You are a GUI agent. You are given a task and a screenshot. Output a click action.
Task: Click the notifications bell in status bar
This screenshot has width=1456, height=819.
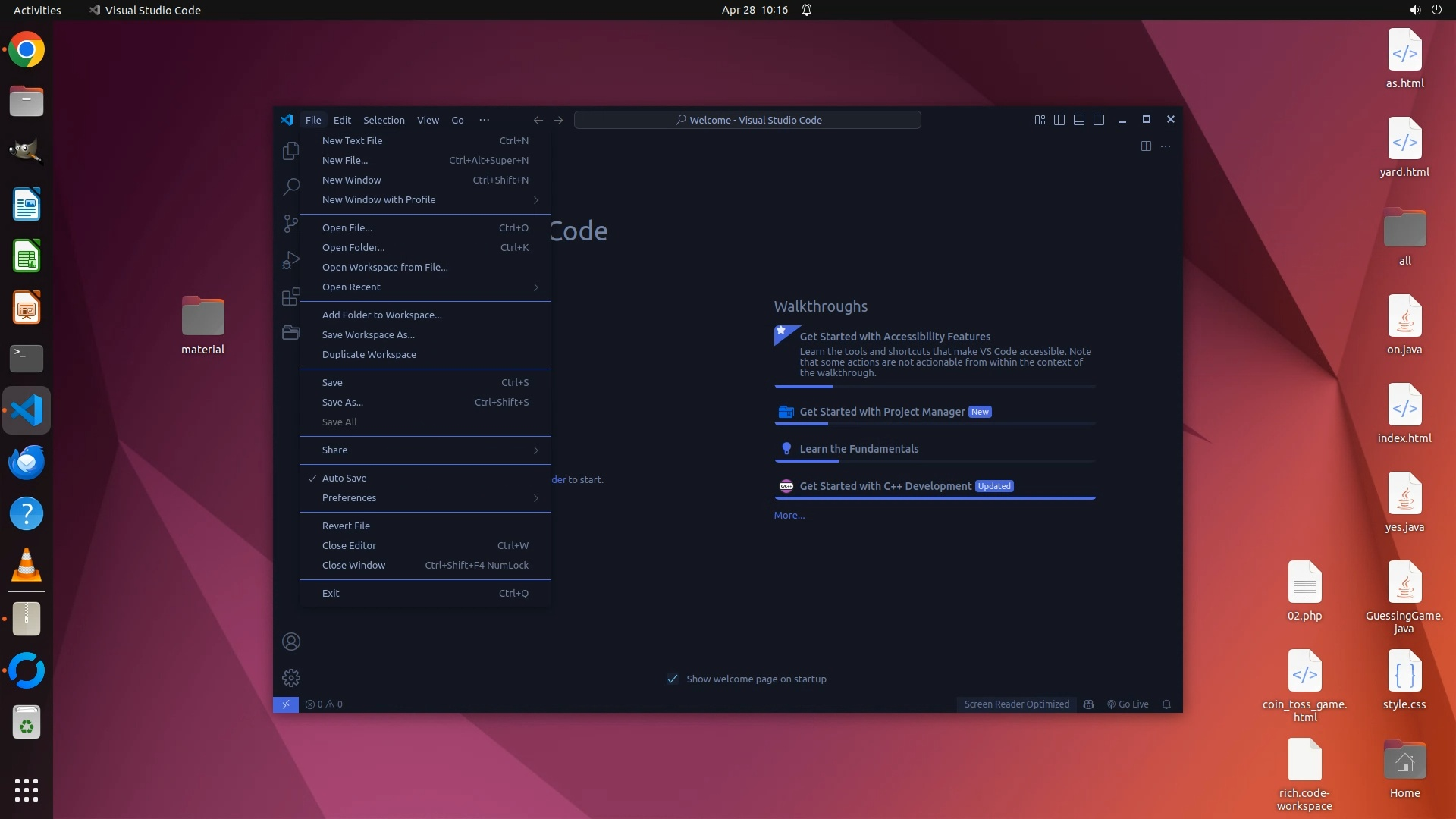1166,704
